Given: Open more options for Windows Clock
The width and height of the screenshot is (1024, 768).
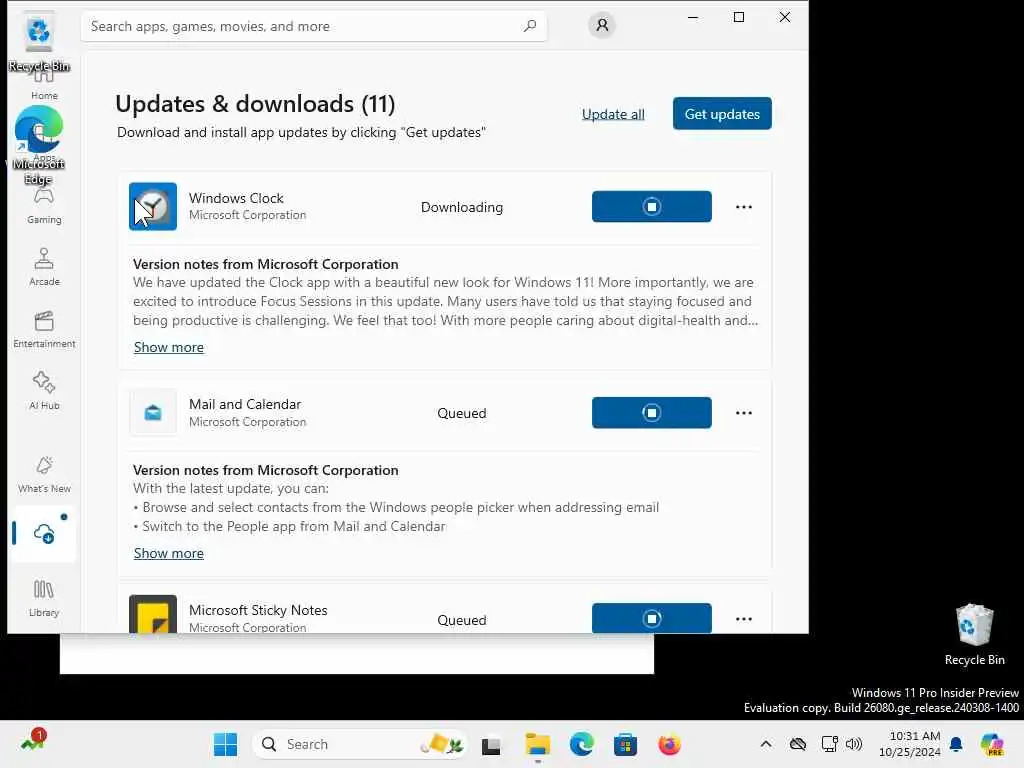Looking at the screenshot, I should [x=743, y=207].
